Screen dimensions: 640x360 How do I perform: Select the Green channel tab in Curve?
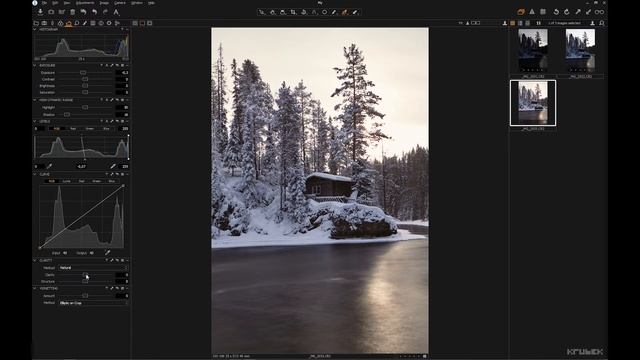coord(96,181)
